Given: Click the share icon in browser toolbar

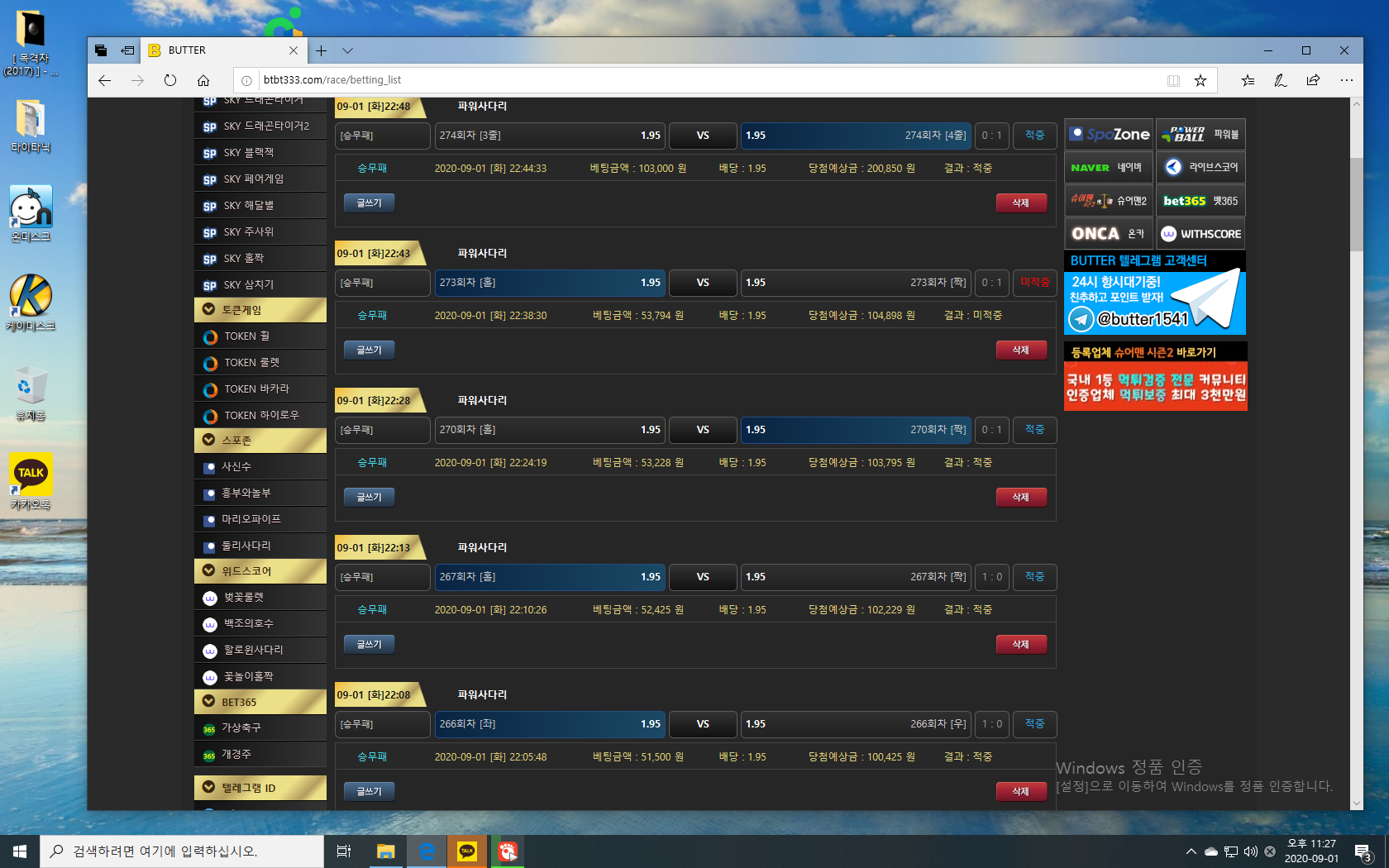Looking at the screenshot, I should (1313, 80).
